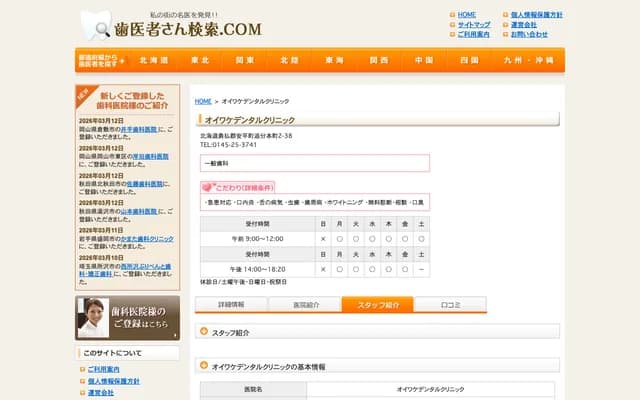Click the HOME link in top header
The width and height of the screenshot is (640, 400).
(467, 15)
